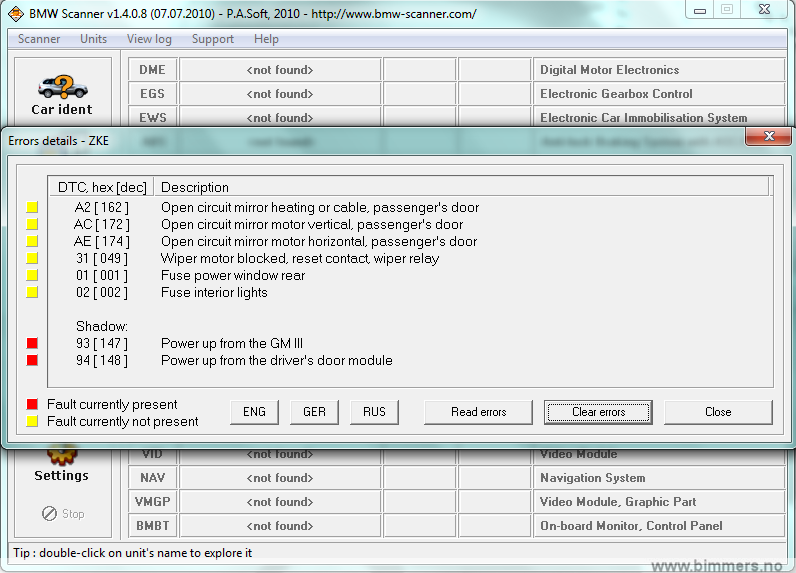This screenshot has width=796, height=573.
Task: Open the Support menu
Action: [212, 39]
